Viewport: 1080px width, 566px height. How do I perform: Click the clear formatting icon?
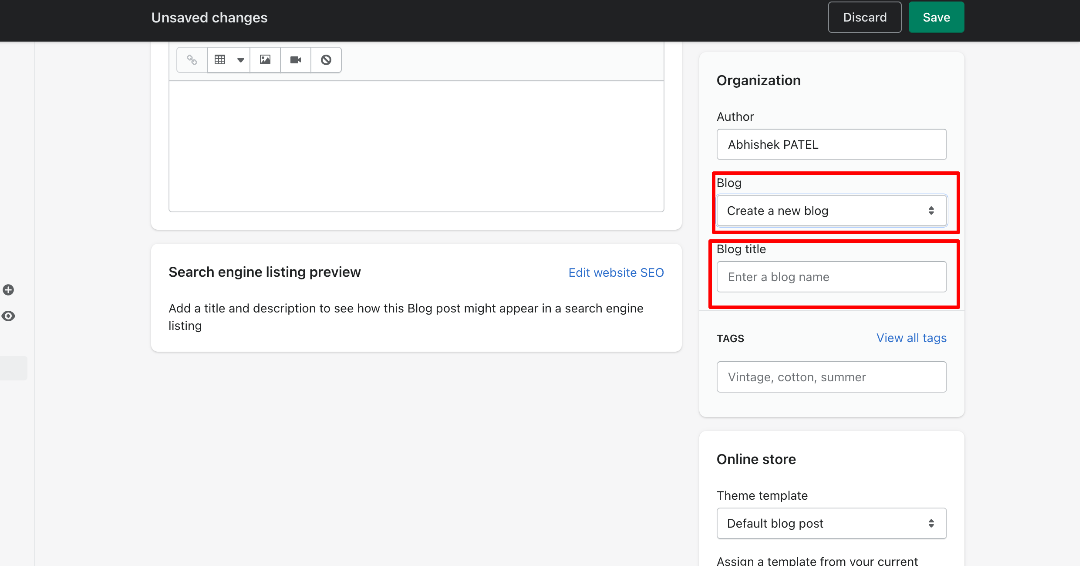(326, 60)
